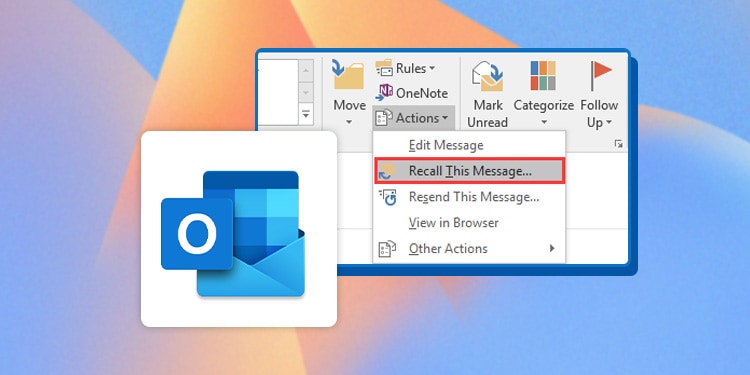Image resolution: width=750 pixels, height=375 pixels.
Task: Expand the Rules dropdown arrow
Action: (432, 68)
